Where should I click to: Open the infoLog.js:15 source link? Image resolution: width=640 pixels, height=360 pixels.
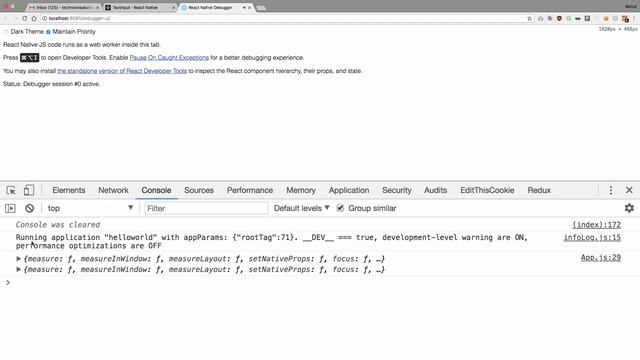point(592,238)
